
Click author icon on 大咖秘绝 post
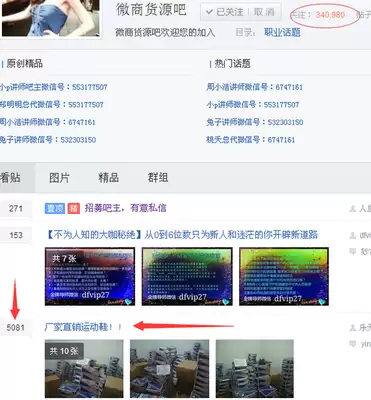(x=352, y=236)
